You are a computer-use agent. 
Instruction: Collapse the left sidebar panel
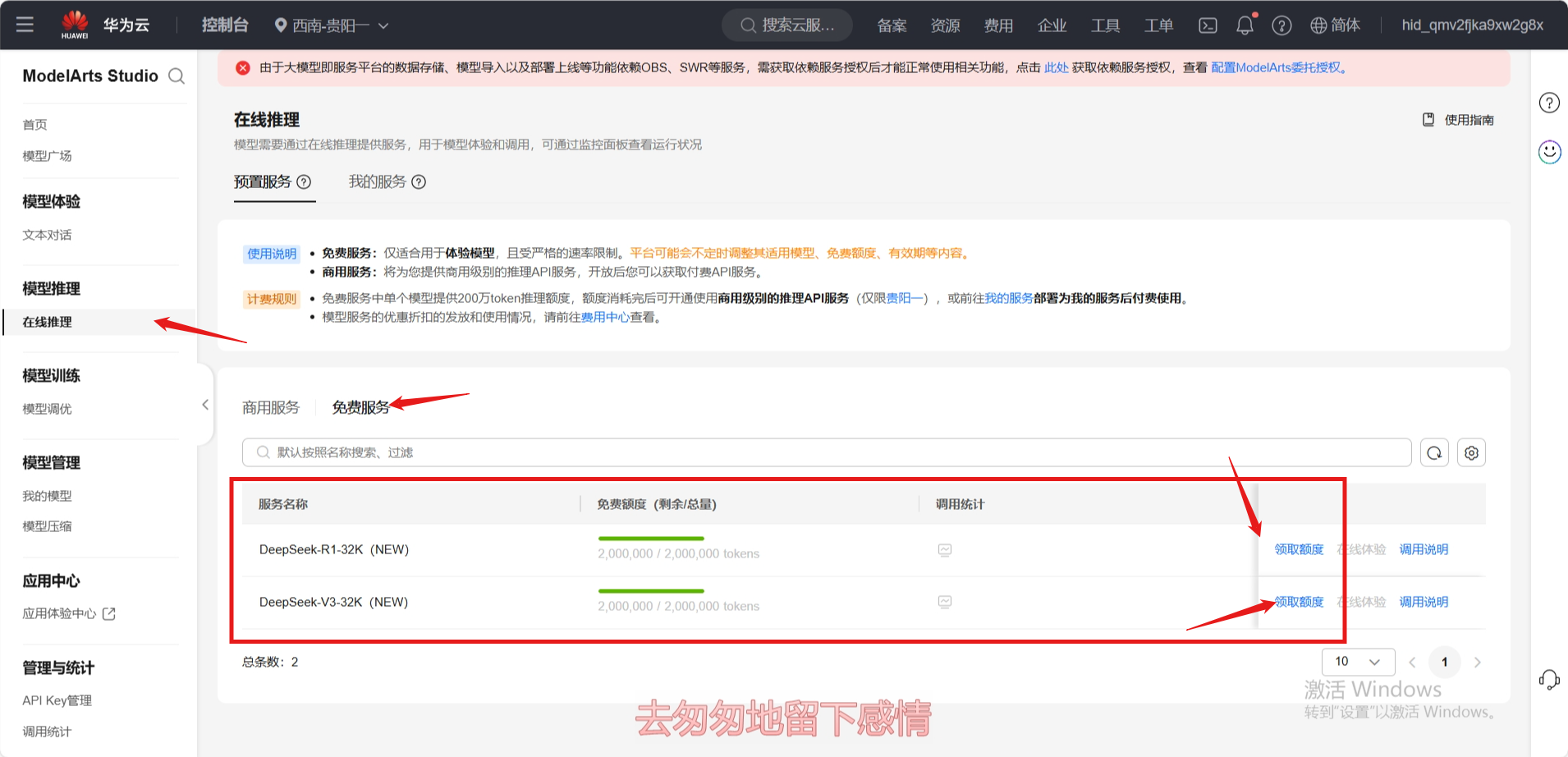[205, 405]
